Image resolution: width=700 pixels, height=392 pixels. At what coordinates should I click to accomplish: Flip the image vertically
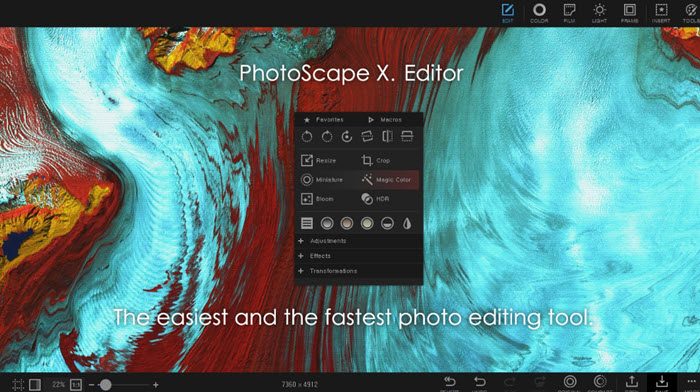tap(407, 137)
